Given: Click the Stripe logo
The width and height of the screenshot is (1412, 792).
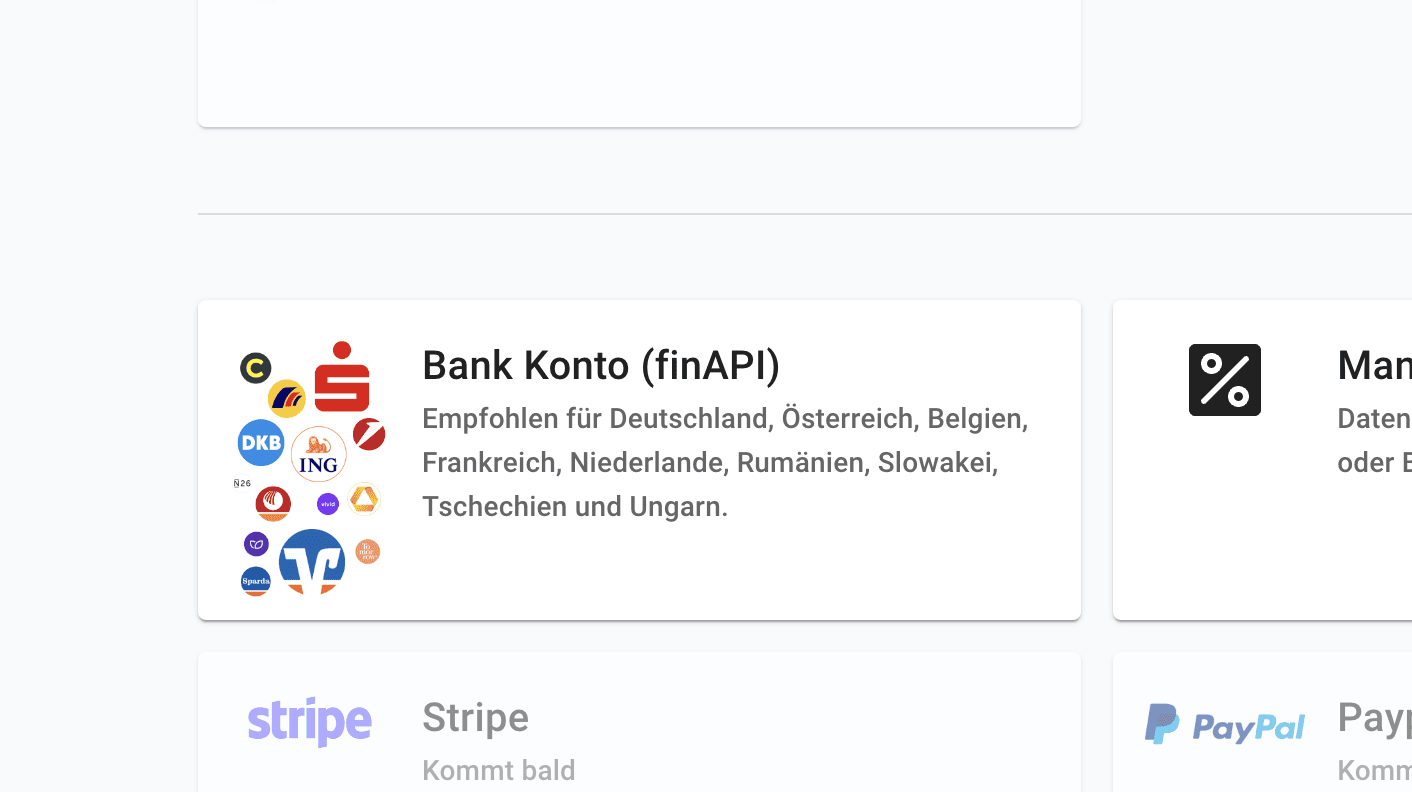Looking at the screenshot, I should click(x=310, y=721).
